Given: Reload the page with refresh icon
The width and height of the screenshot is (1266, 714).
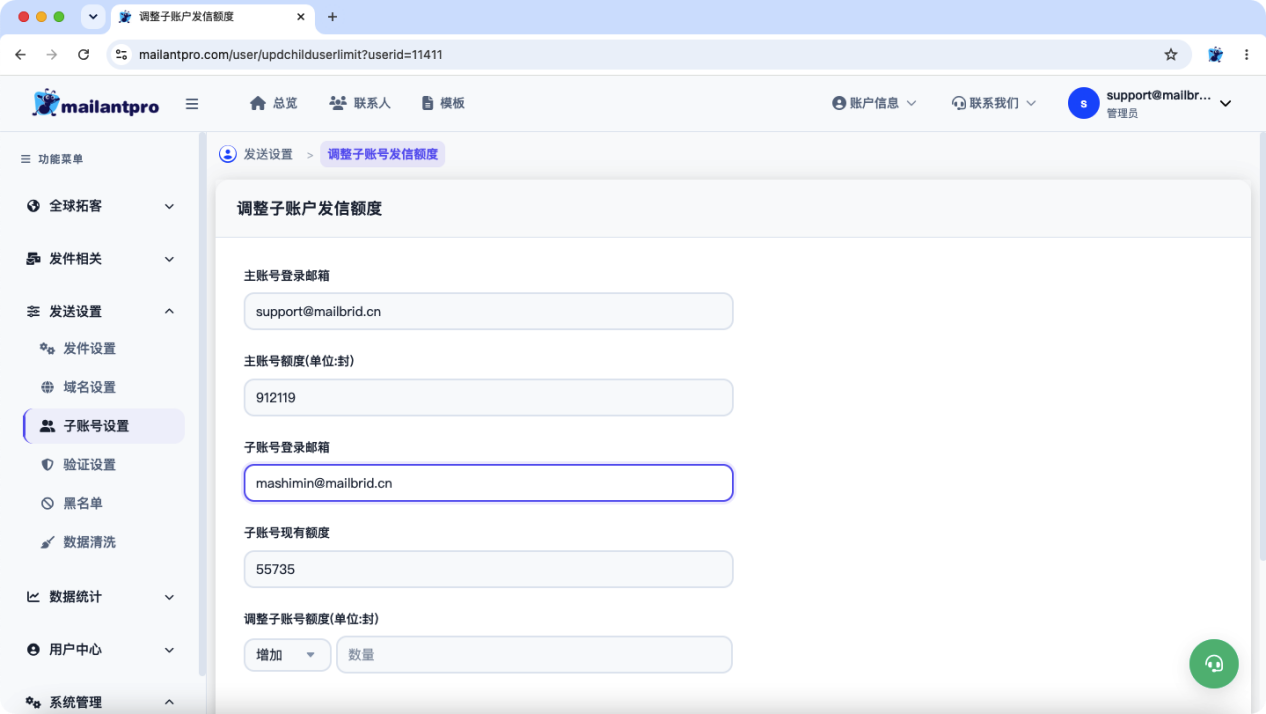Looking at the screenshot, I should point(83,55).
